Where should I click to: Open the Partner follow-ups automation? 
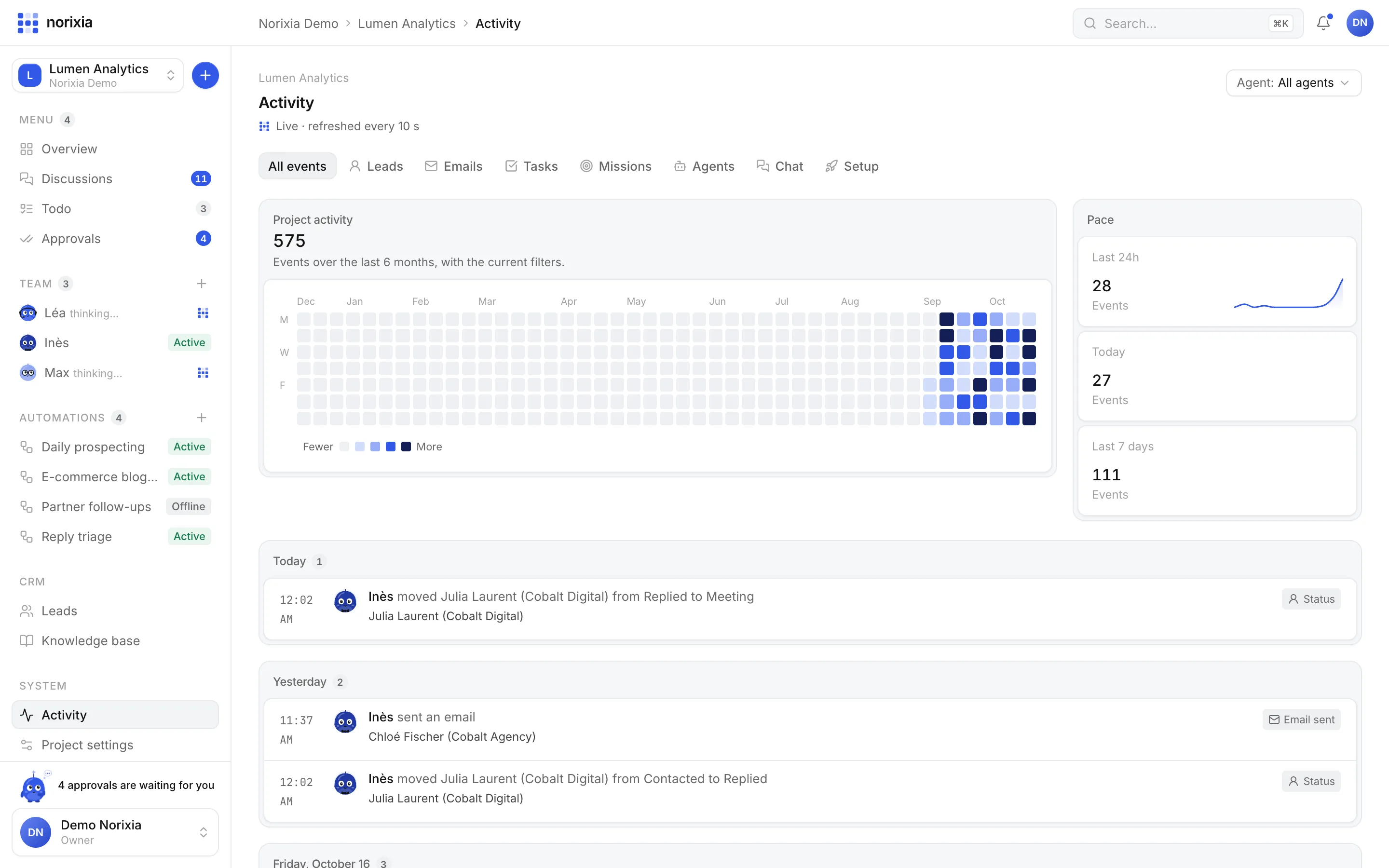click(x=115, y=506)
